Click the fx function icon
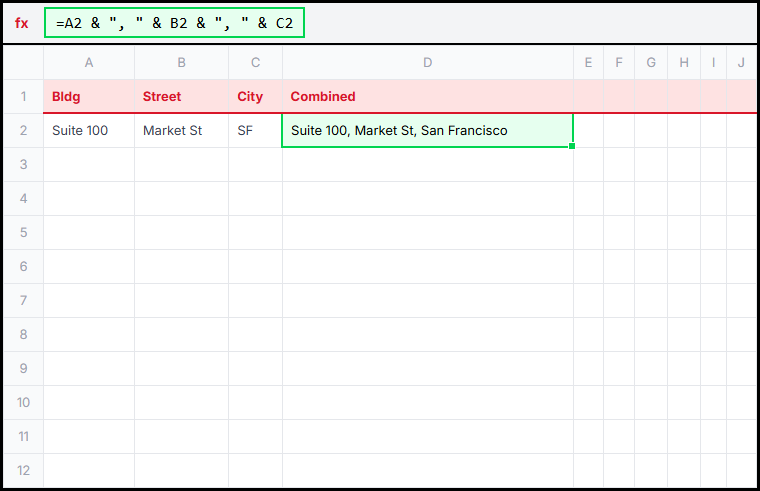 point(22,23)
